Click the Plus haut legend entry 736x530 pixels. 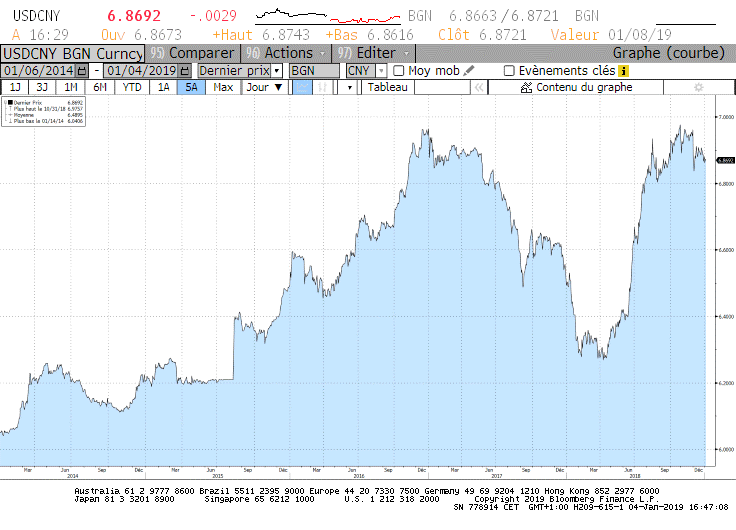44,108
